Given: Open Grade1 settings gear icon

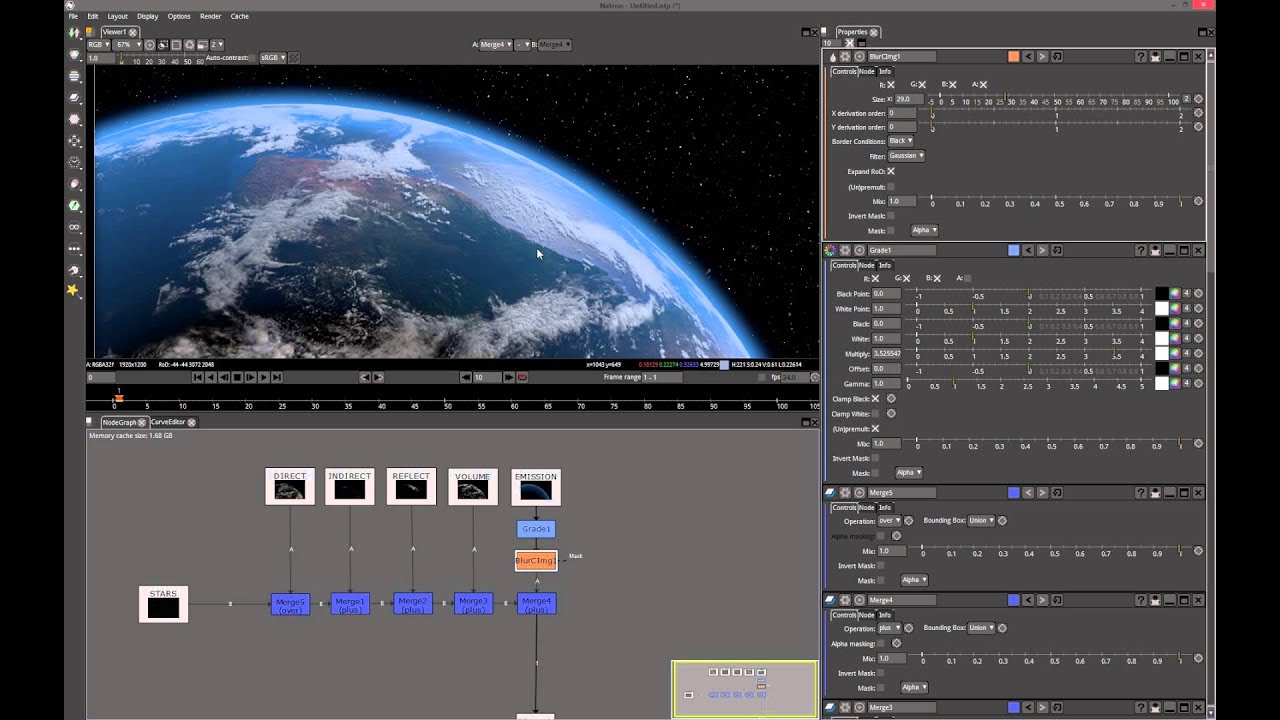Looking at the screenshot, I should [846, 250].
